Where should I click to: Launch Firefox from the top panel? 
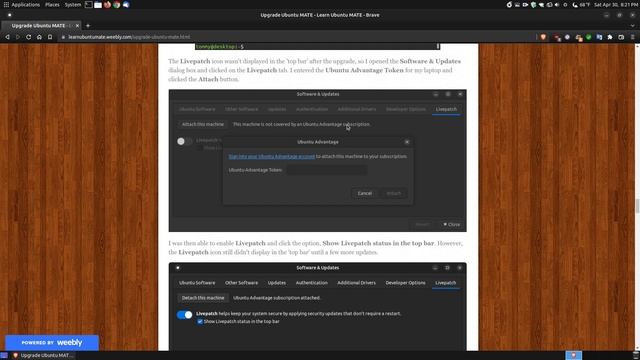[x=107, y=5]
